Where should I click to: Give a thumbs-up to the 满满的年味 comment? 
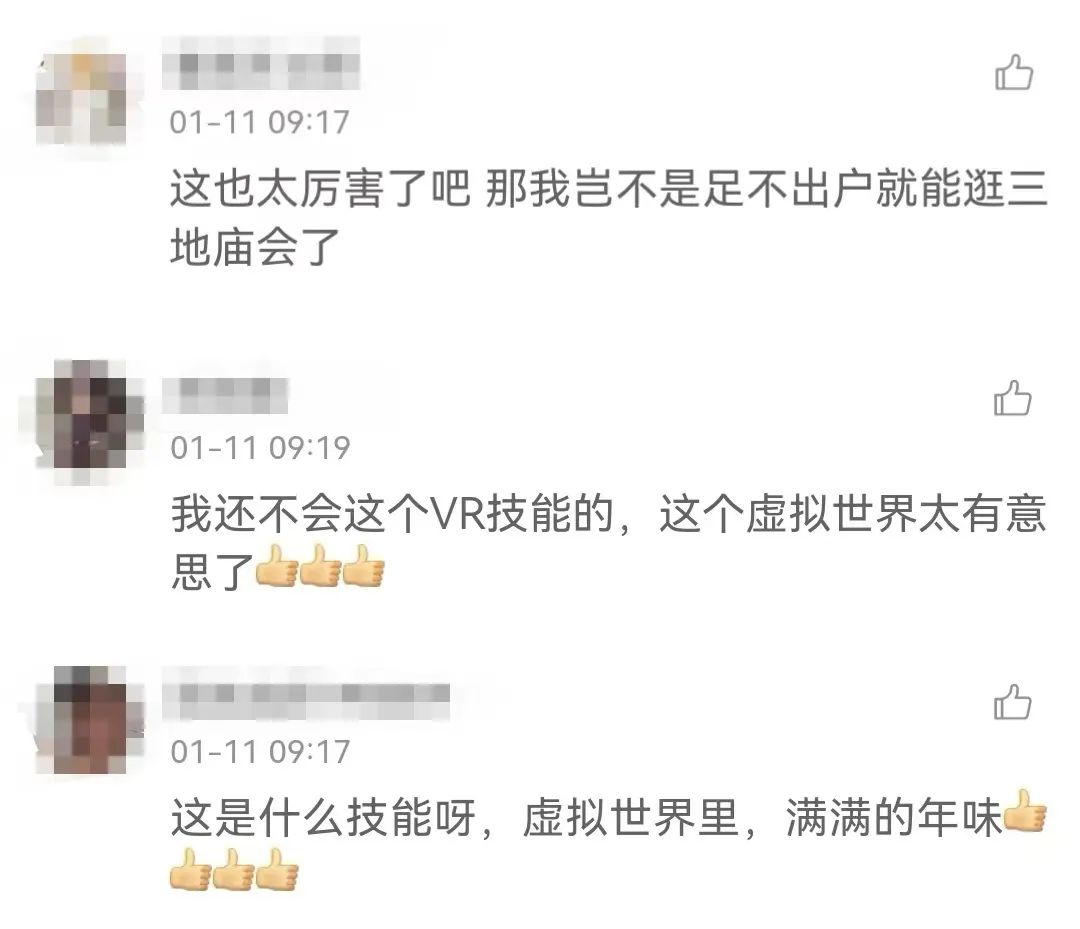click(1012, 702)
